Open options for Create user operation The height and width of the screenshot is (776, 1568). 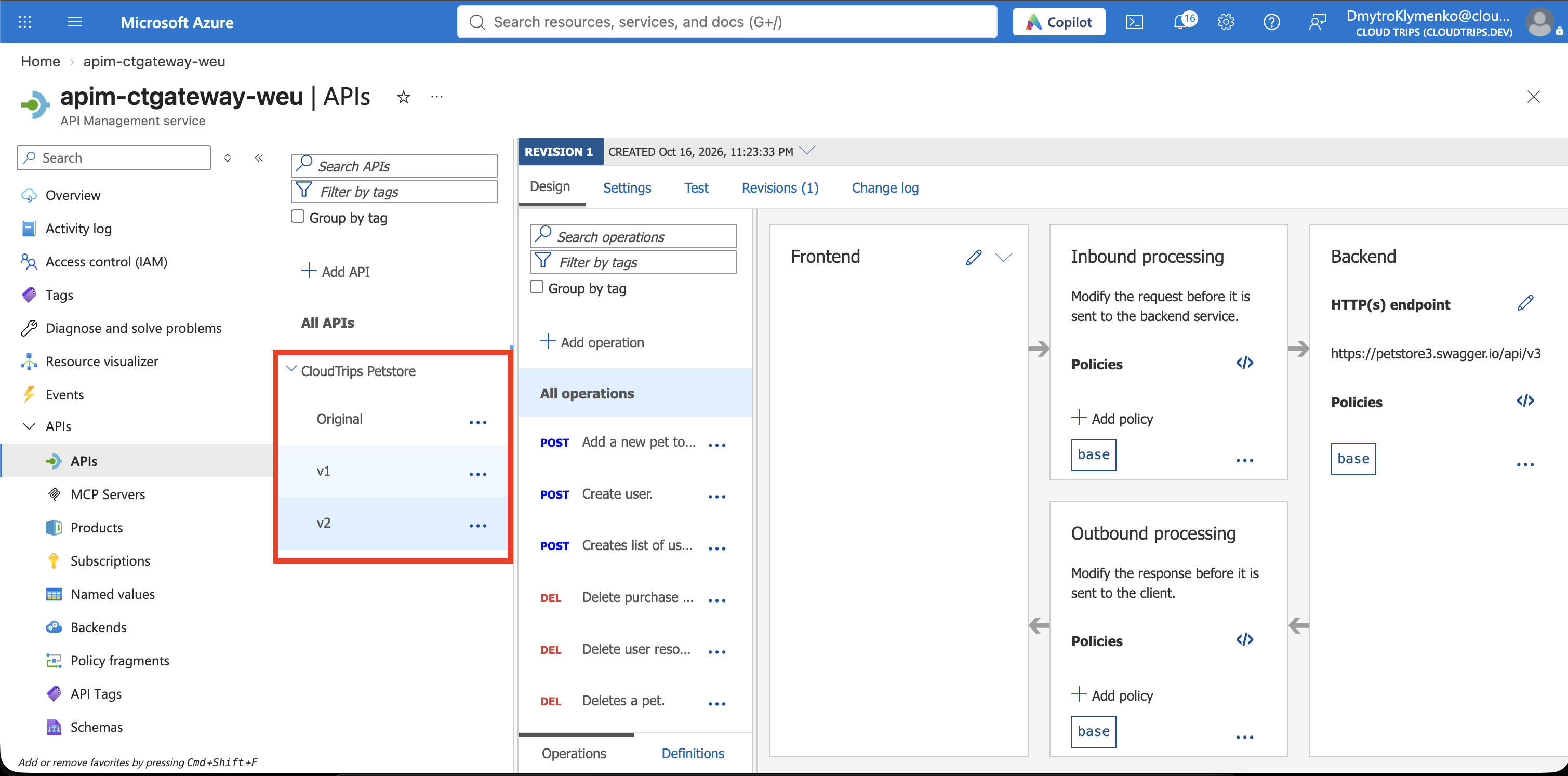(x=717, y=497)
